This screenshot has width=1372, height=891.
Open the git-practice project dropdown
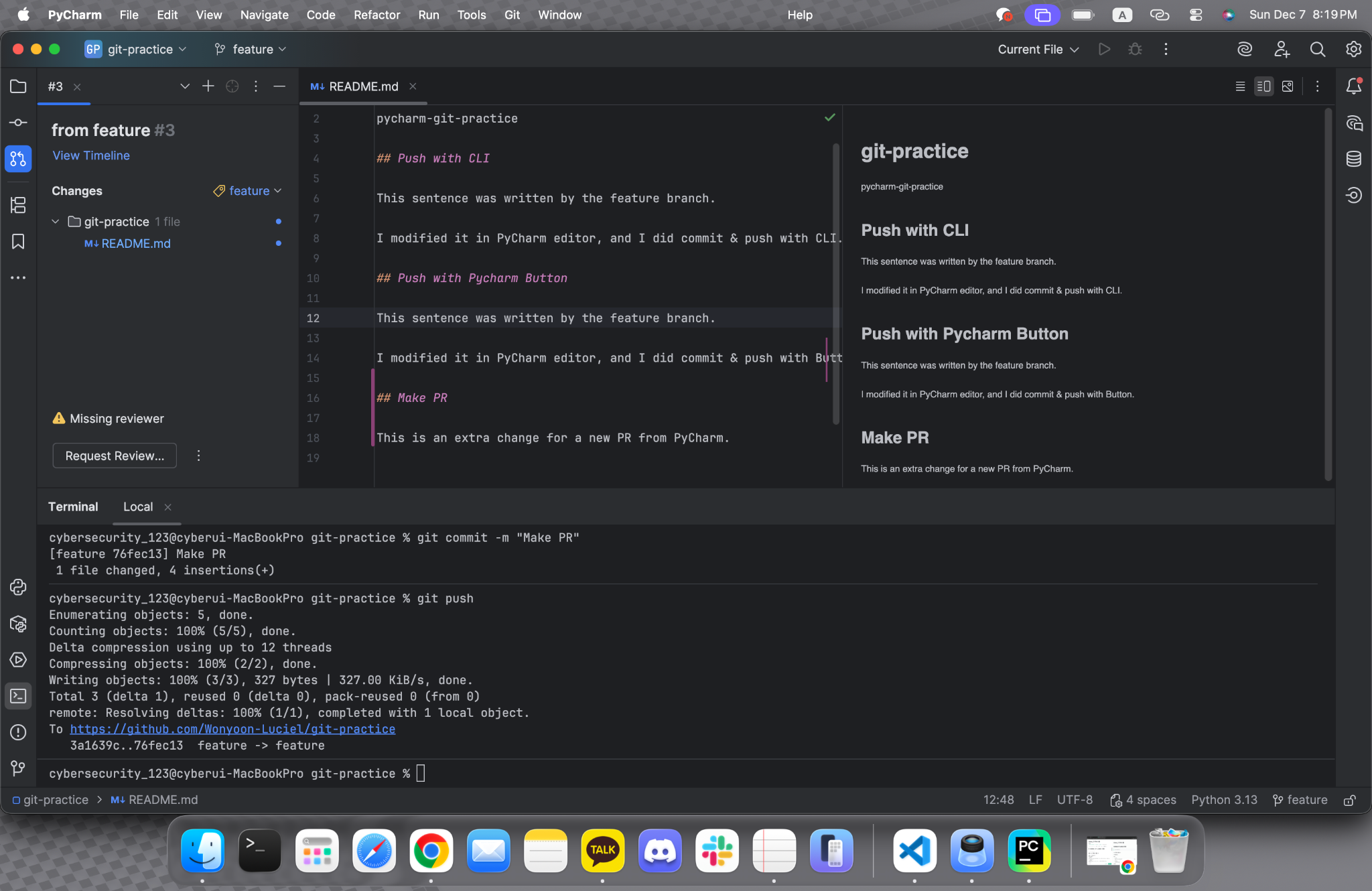pyautogui.click(x=136, y=50)
